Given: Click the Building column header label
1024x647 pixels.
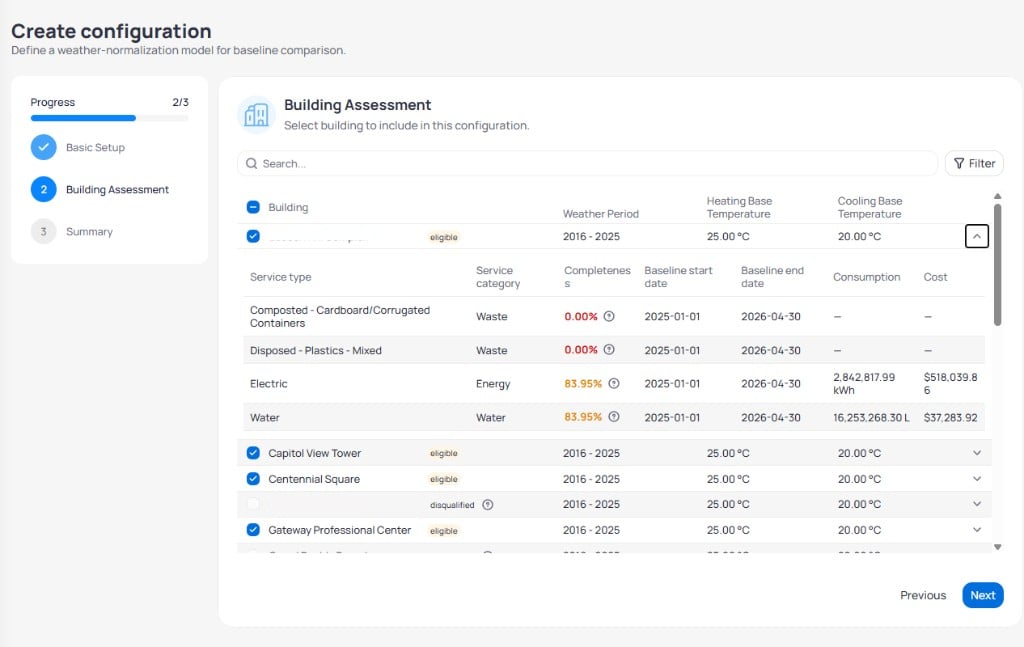Looking at the screenshot, I should pos(288,207).
